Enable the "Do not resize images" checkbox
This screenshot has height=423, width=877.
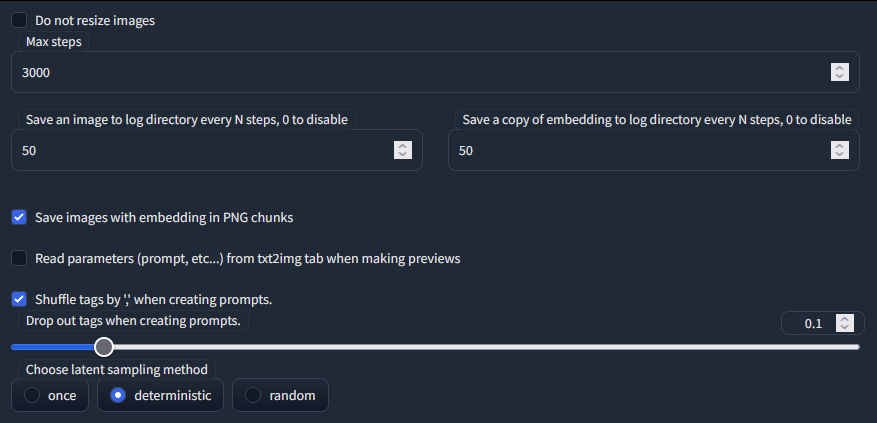(19, 20)
